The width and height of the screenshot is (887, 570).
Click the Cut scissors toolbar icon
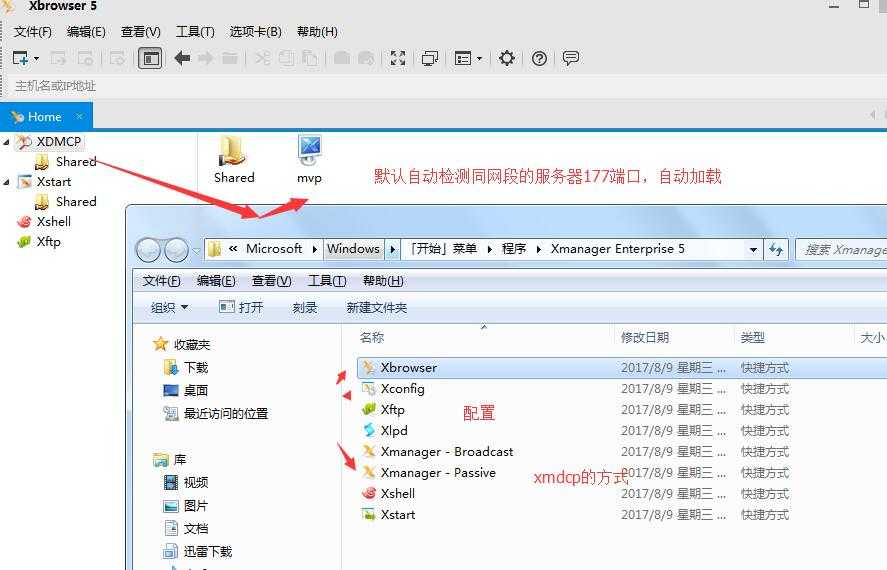262,58
